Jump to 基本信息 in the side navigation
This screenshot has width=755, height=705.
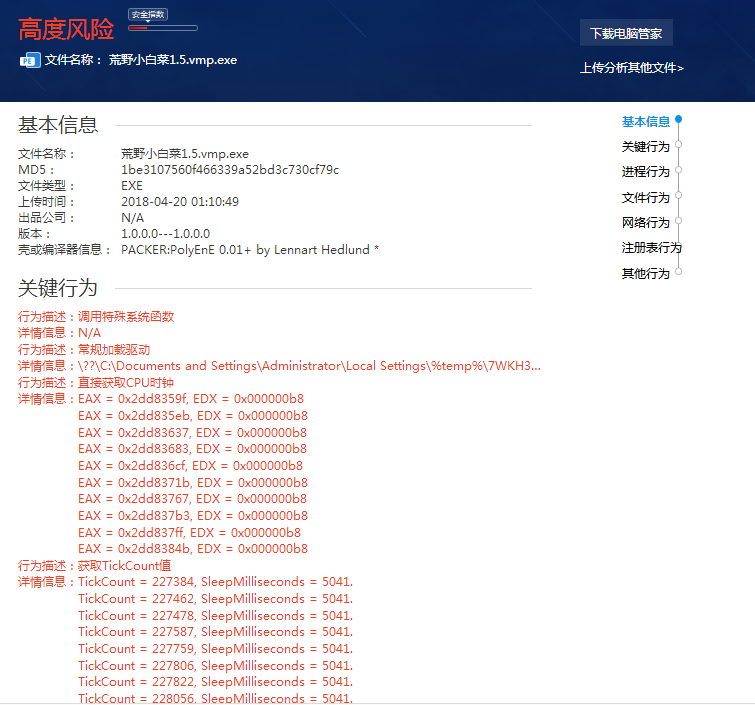click(x=645, y=122)
